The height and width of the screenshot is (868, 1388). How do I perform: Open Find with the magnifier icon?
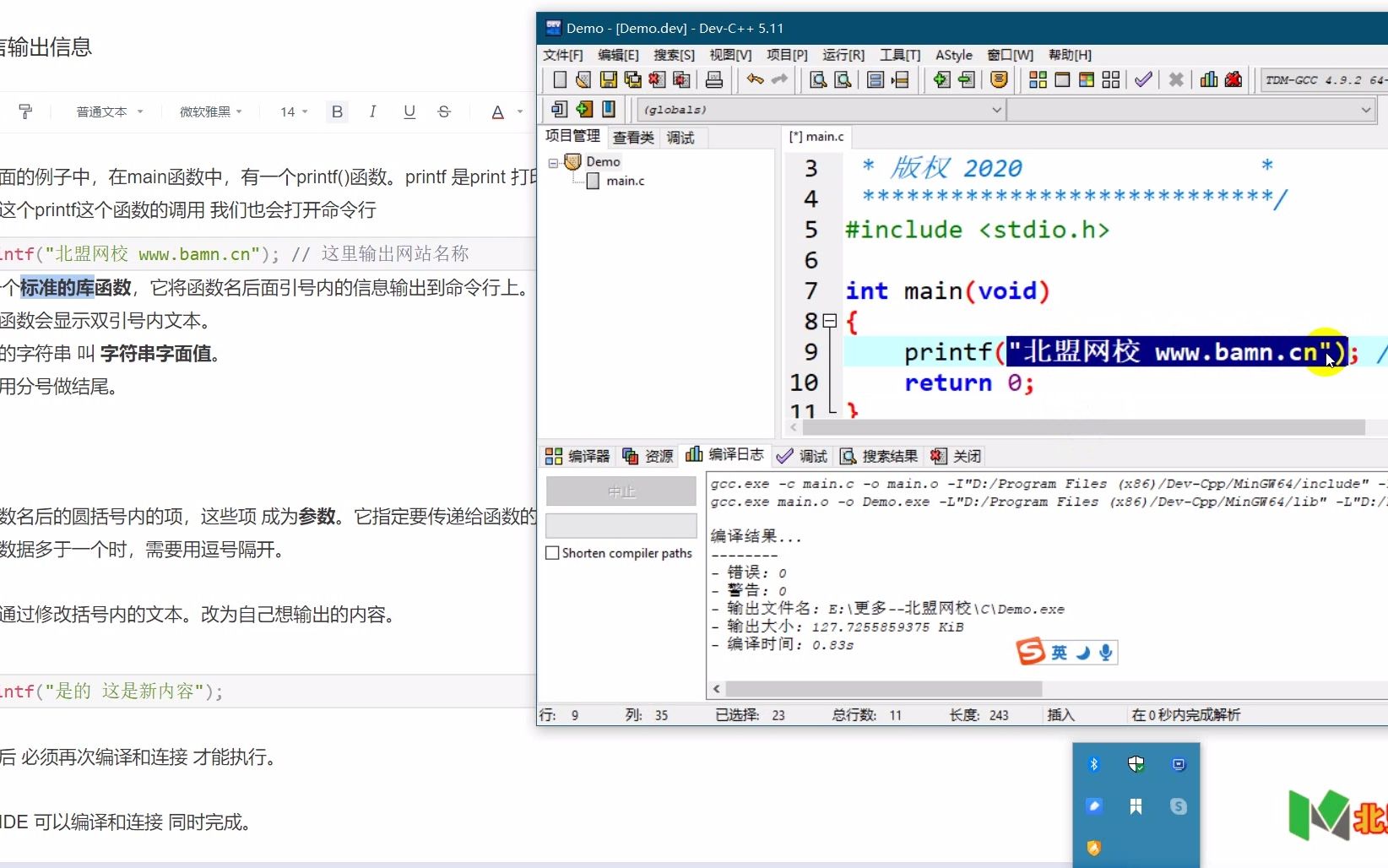pyautogui.click(x=818, y=79)
